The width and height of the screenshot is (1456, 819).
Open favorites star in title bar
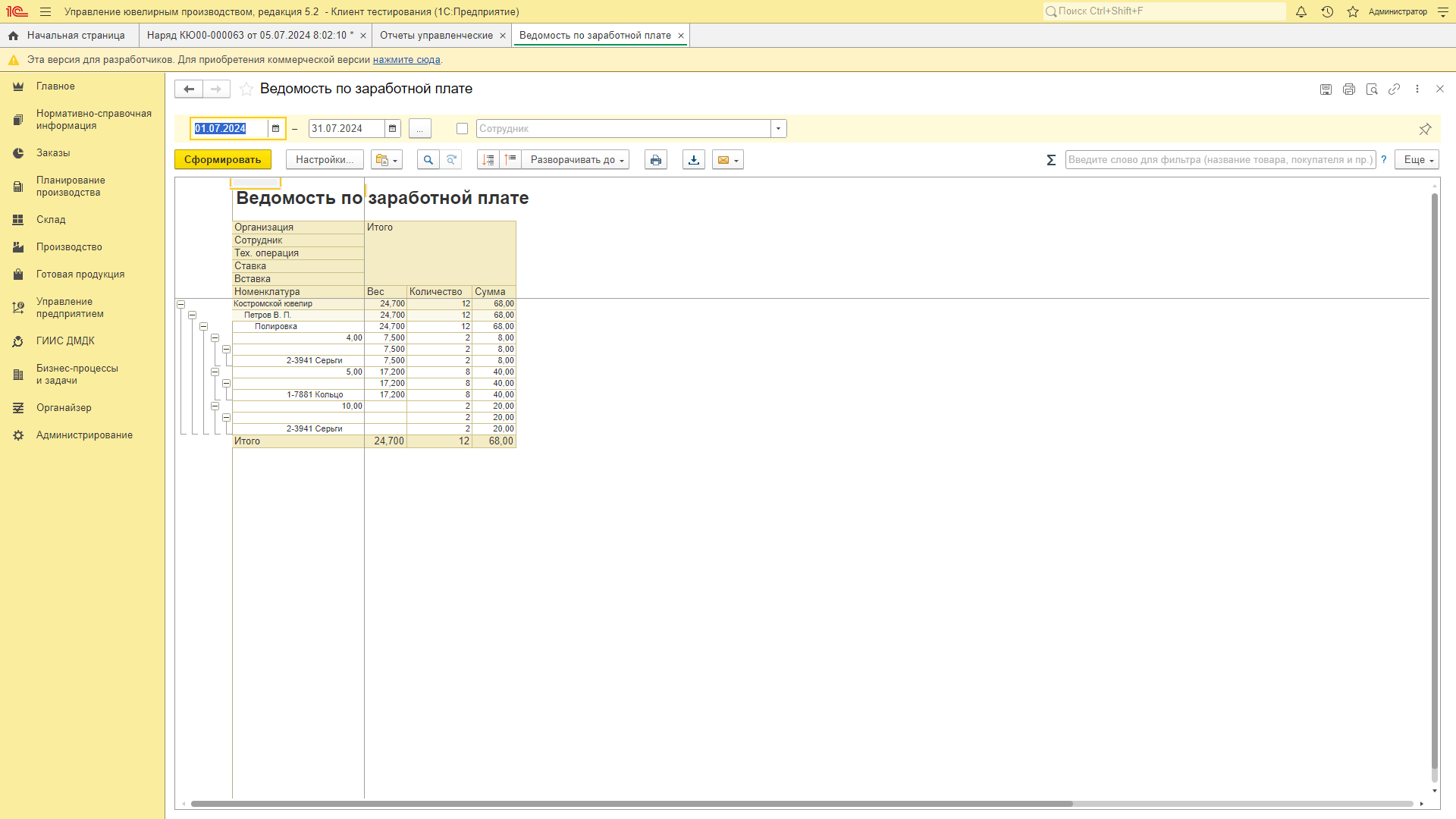pos(1353,12)
